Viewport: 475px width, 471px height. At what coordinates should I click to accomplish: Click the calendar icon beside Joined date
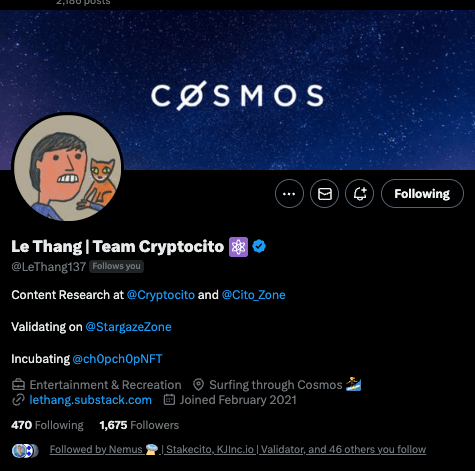click(169, 399)
